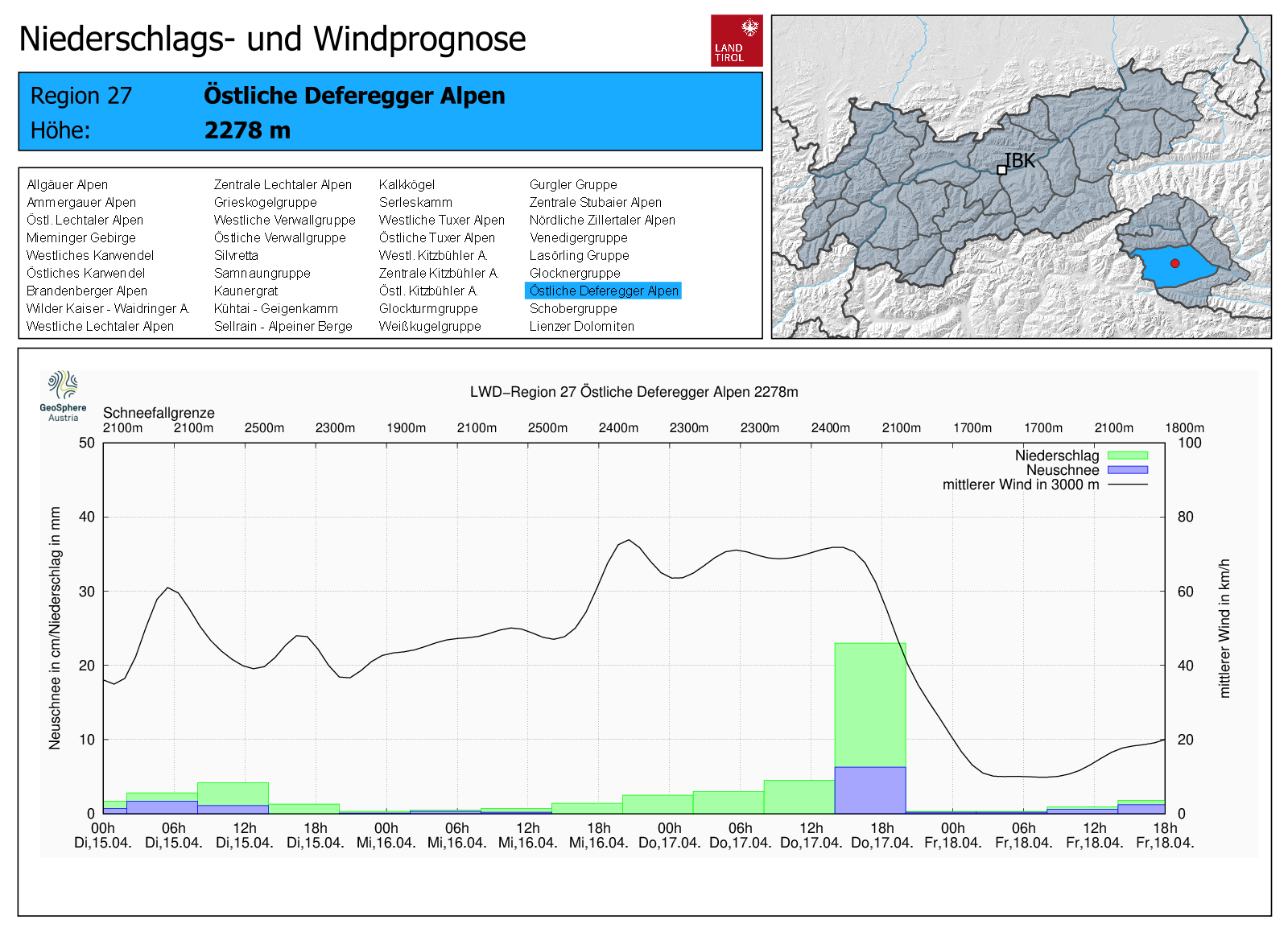Image resolution: width=1288 pixels, height=928 pixels.
Task: Select Lienzer Dolomiten from the region list
Action: (581, 326)
